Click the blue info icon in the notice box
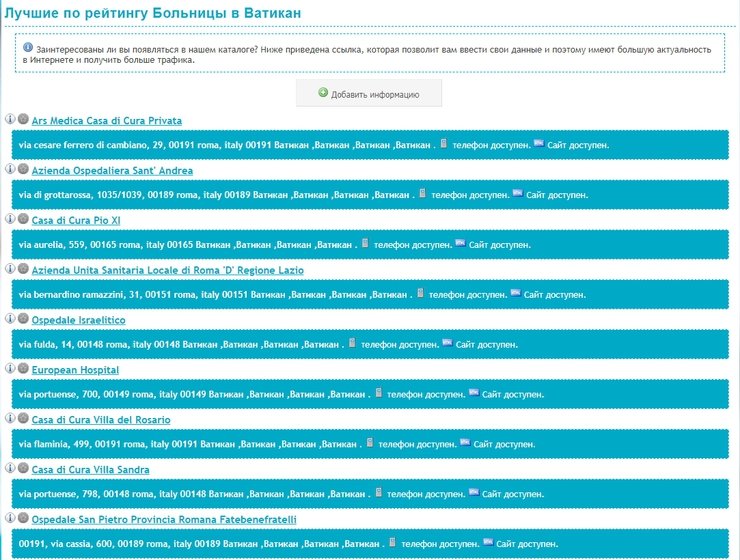 pyautogui.click(x=28, y=48)
